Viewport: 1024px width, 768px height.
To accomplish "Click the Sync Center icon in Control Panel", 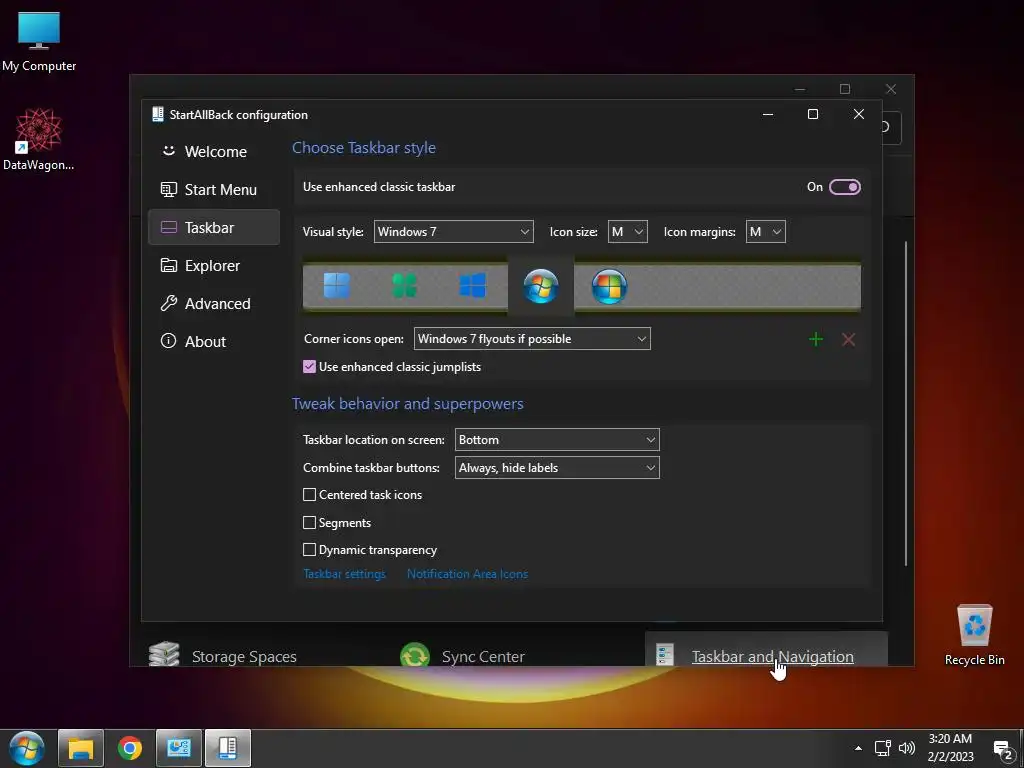I will 415,654.
